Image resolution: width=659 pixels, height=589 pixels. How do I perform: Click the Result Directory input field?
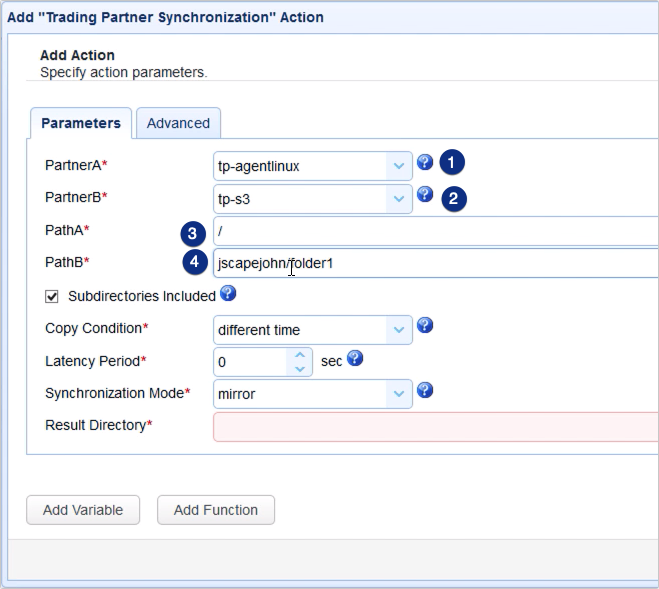point(436,427)
